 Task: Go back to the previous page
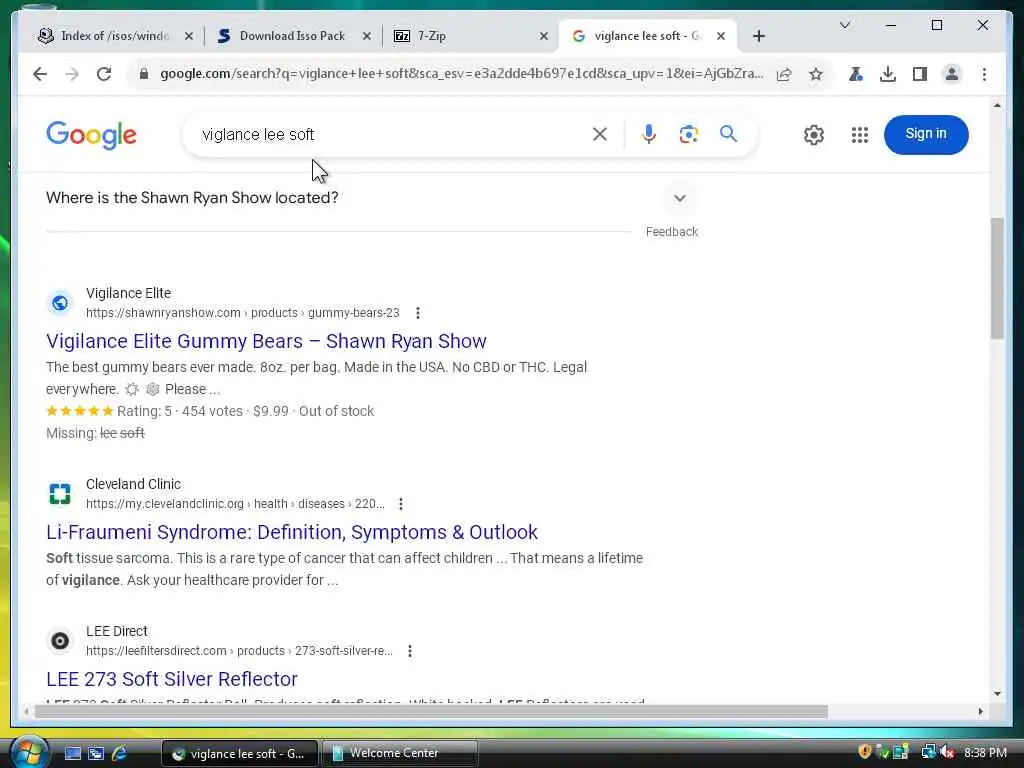click(x=40, y=74)
